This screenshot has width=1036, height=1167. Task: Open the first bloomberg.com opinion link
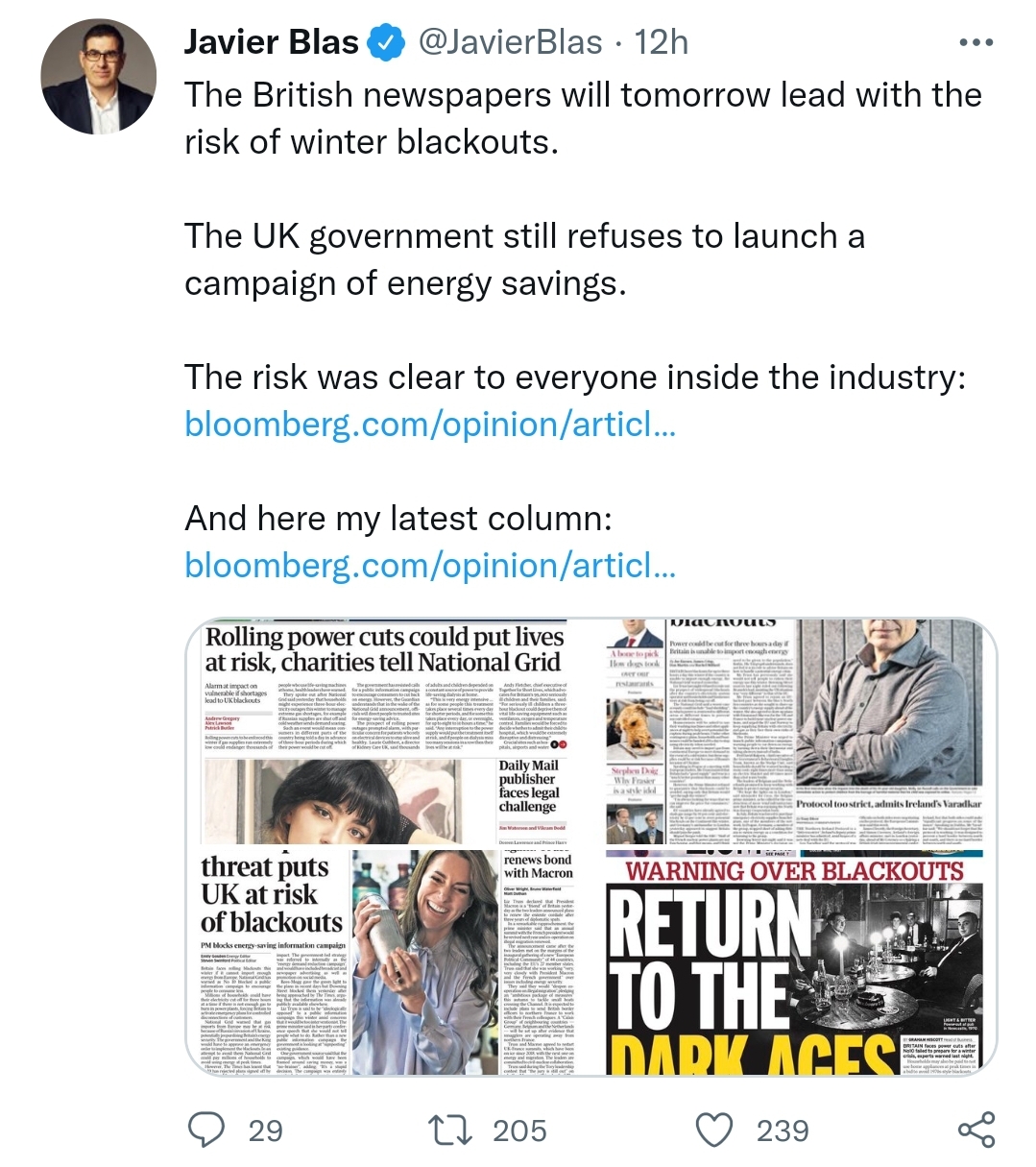430,424
